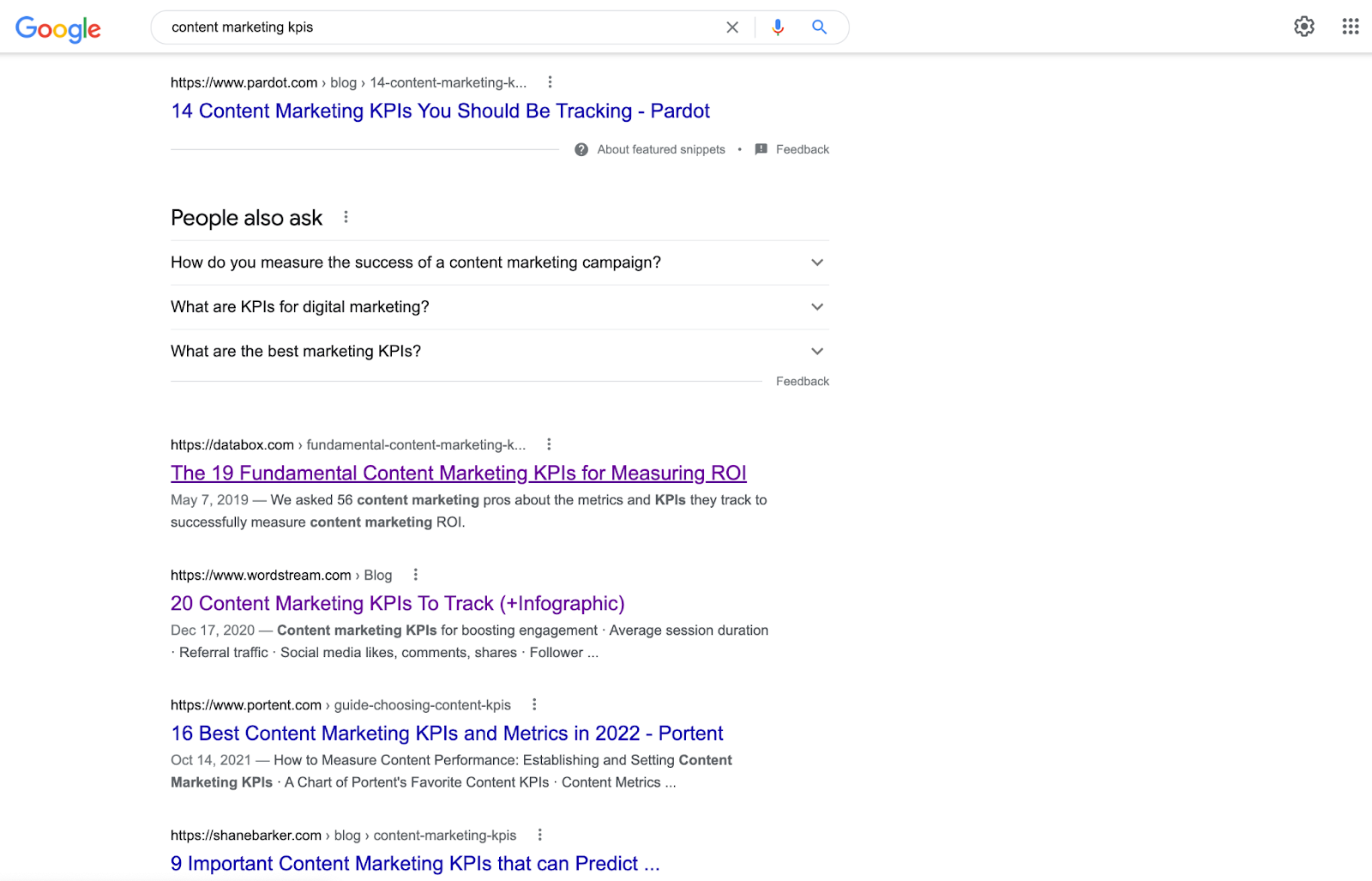Open '9 Important Content Marketing KPIs' result
Image resolution: width=1372 pixels, height=881 pixels.
[415, 864]
